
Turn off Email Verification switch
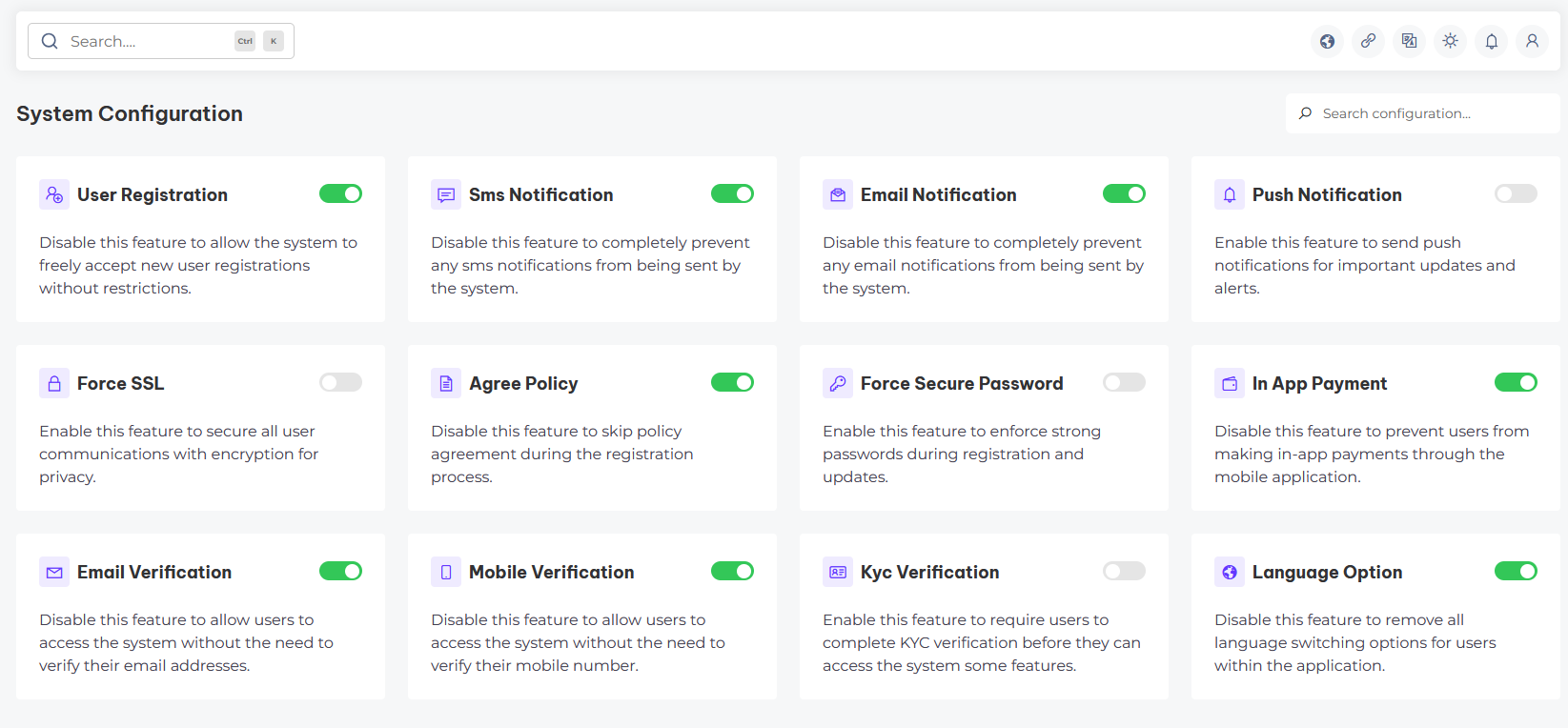(x=340, y=572)
